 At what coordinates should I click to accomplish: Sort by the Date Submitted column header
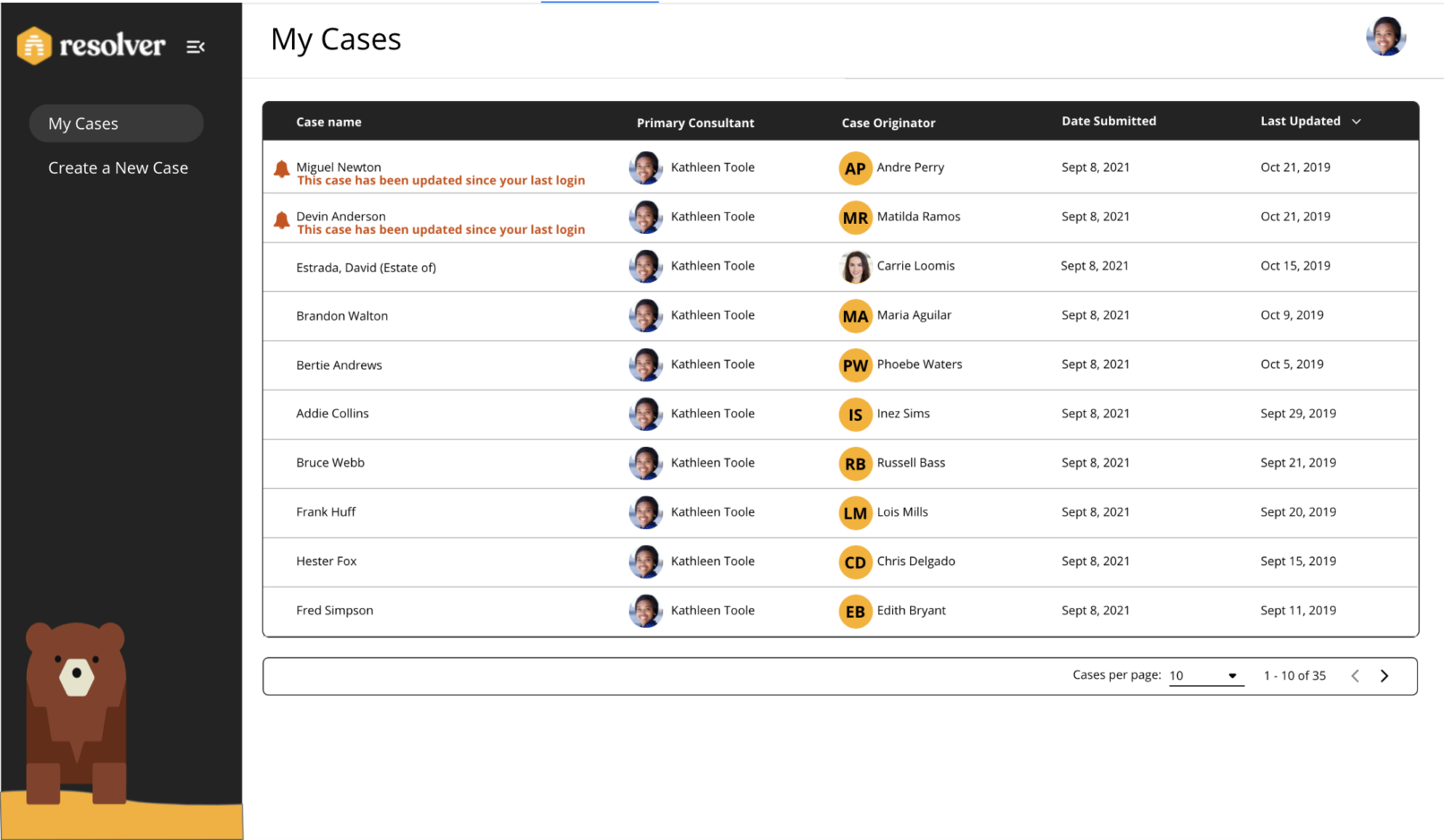(x=1108, y=122)
